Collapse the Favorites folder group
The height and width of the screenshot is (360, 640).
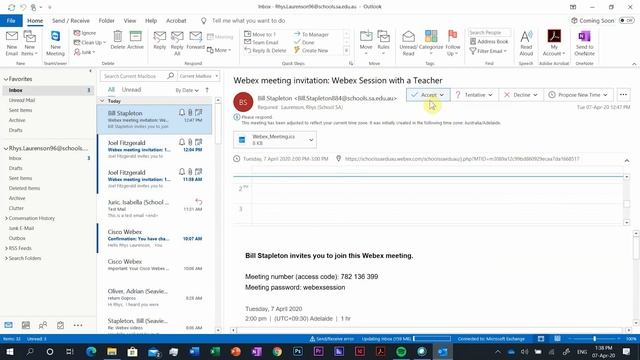[6, 79]
